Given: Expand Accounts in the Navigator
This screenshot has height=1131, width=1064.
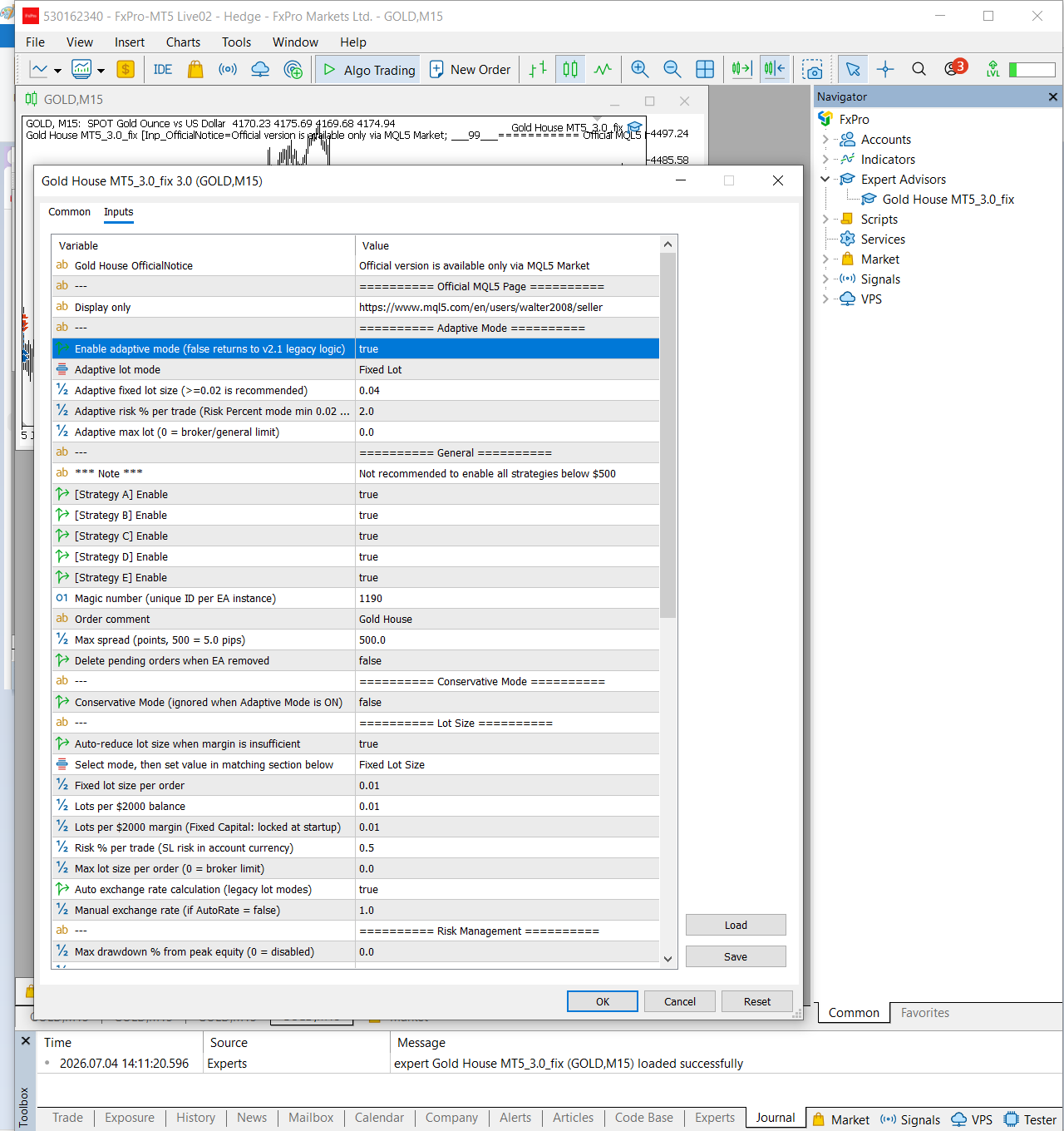Looking at the screenshot, I should pos(825,140).
